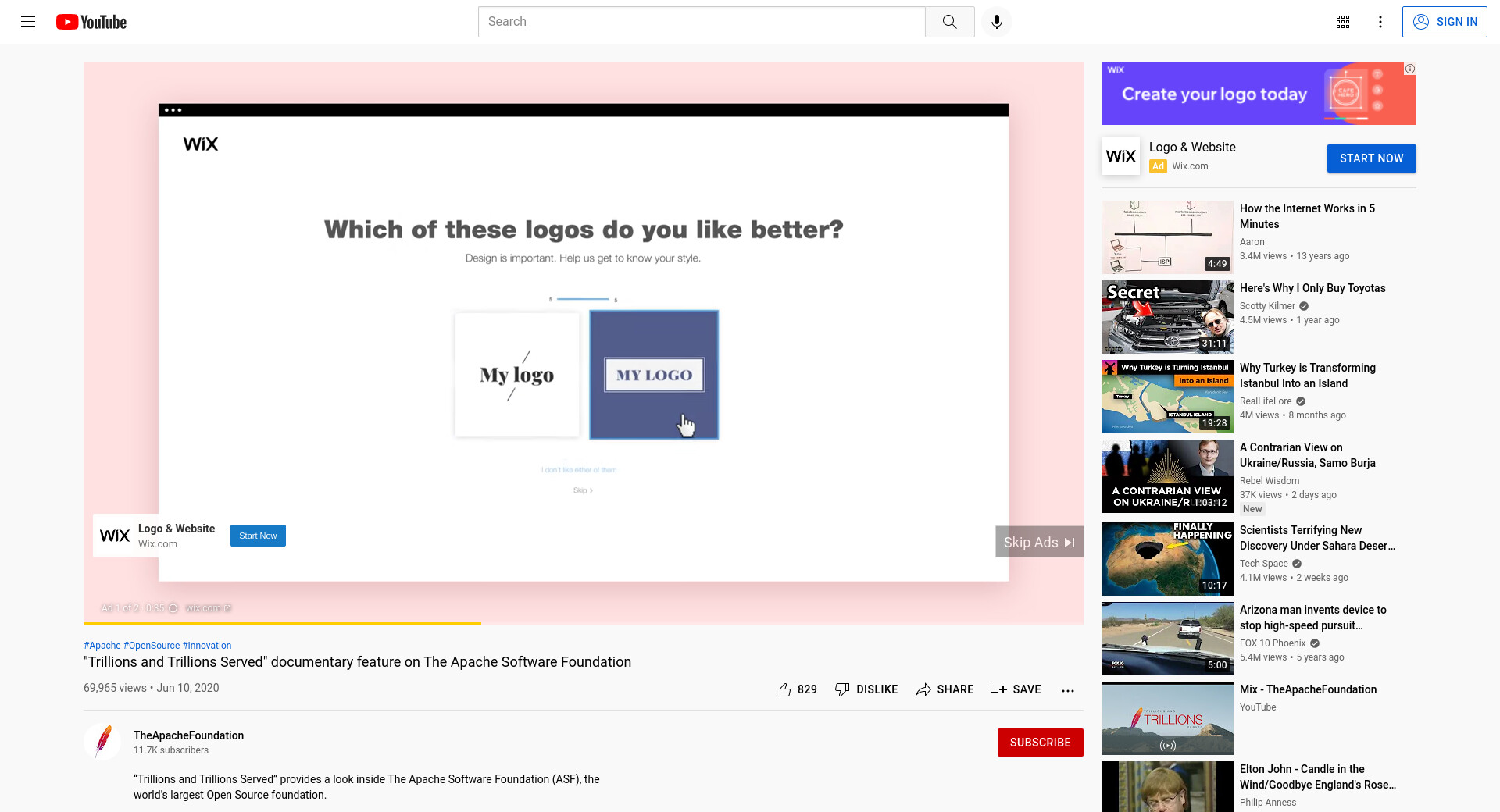Viewport: 1500px width, 812px height.
Task: Open TheApacheFoundation channel name
Action: pos(188,735)
